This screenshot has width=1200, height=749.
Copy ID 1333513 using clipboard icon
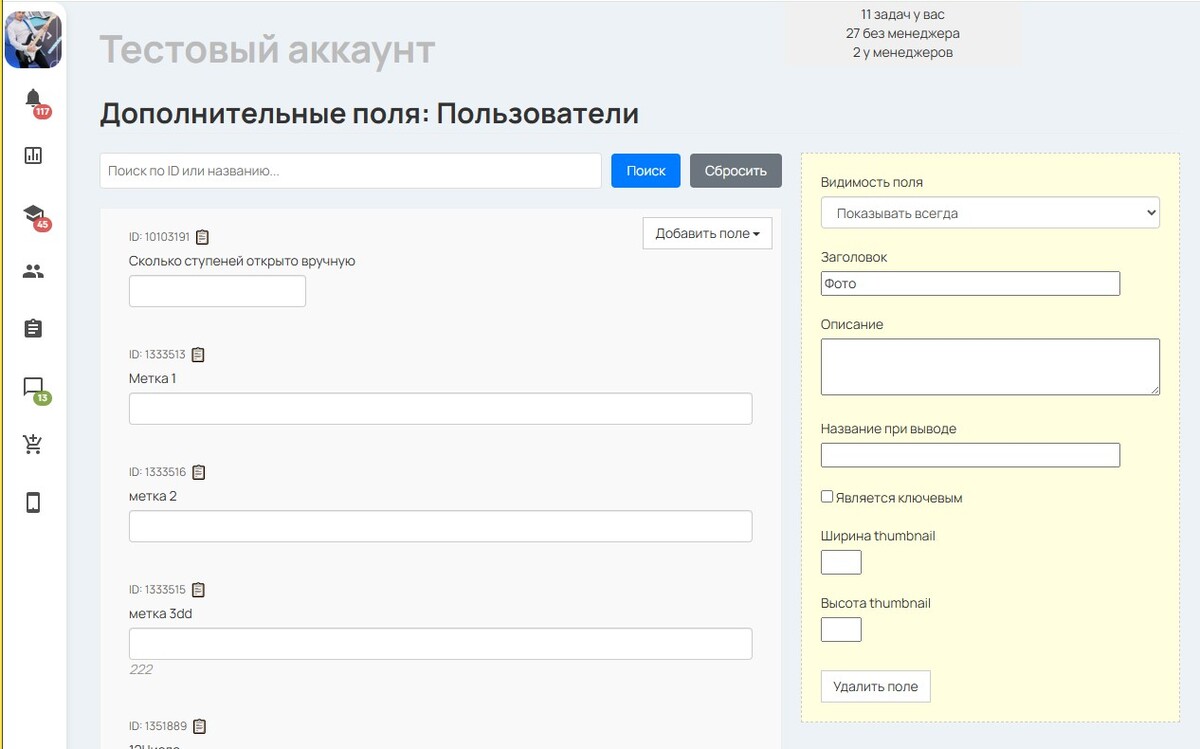(x=198, y=354)
